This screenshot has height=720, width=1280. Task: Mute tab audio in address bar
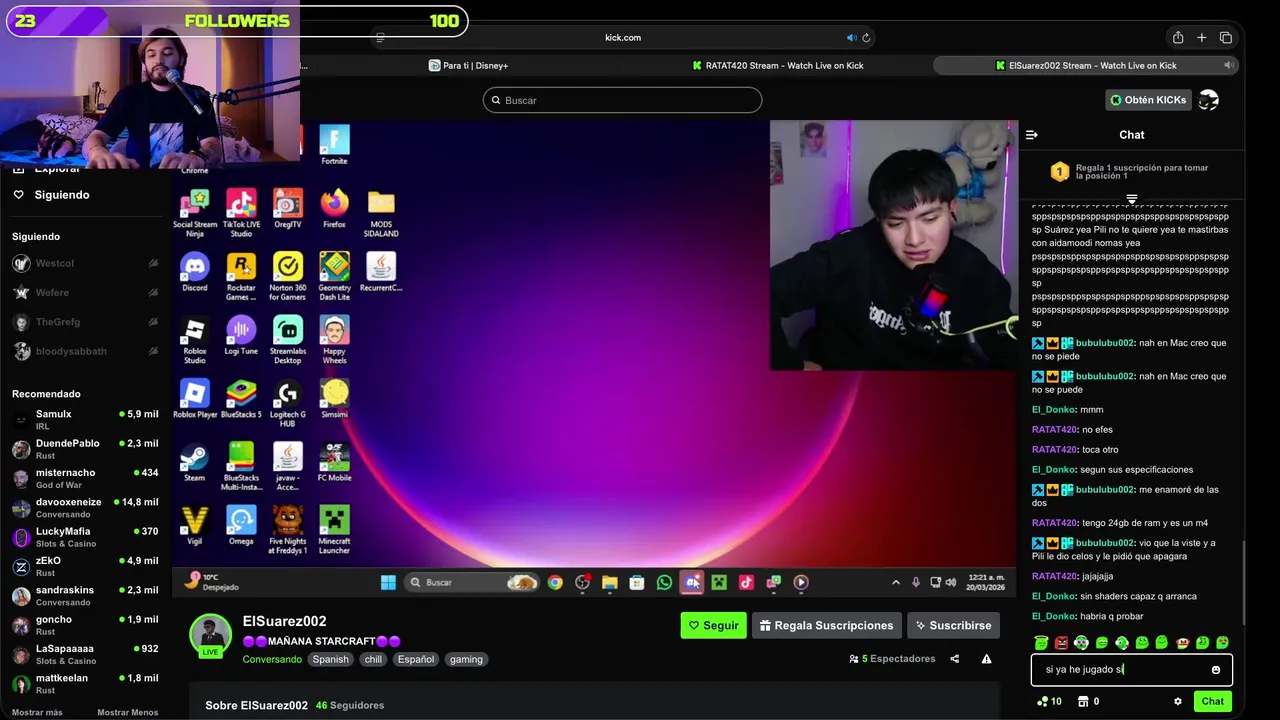tap(851, 38)
